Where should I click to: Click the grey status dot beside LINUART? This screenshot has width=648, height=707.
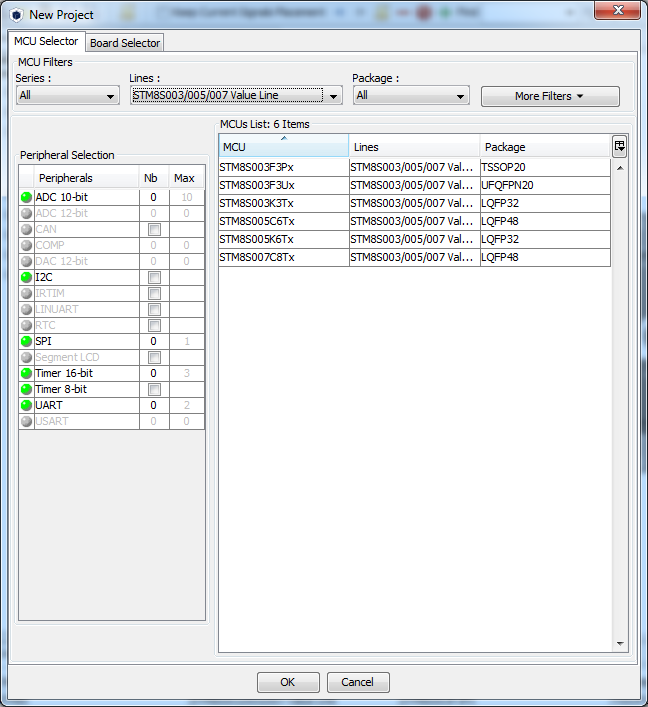(x=27, y=309)
